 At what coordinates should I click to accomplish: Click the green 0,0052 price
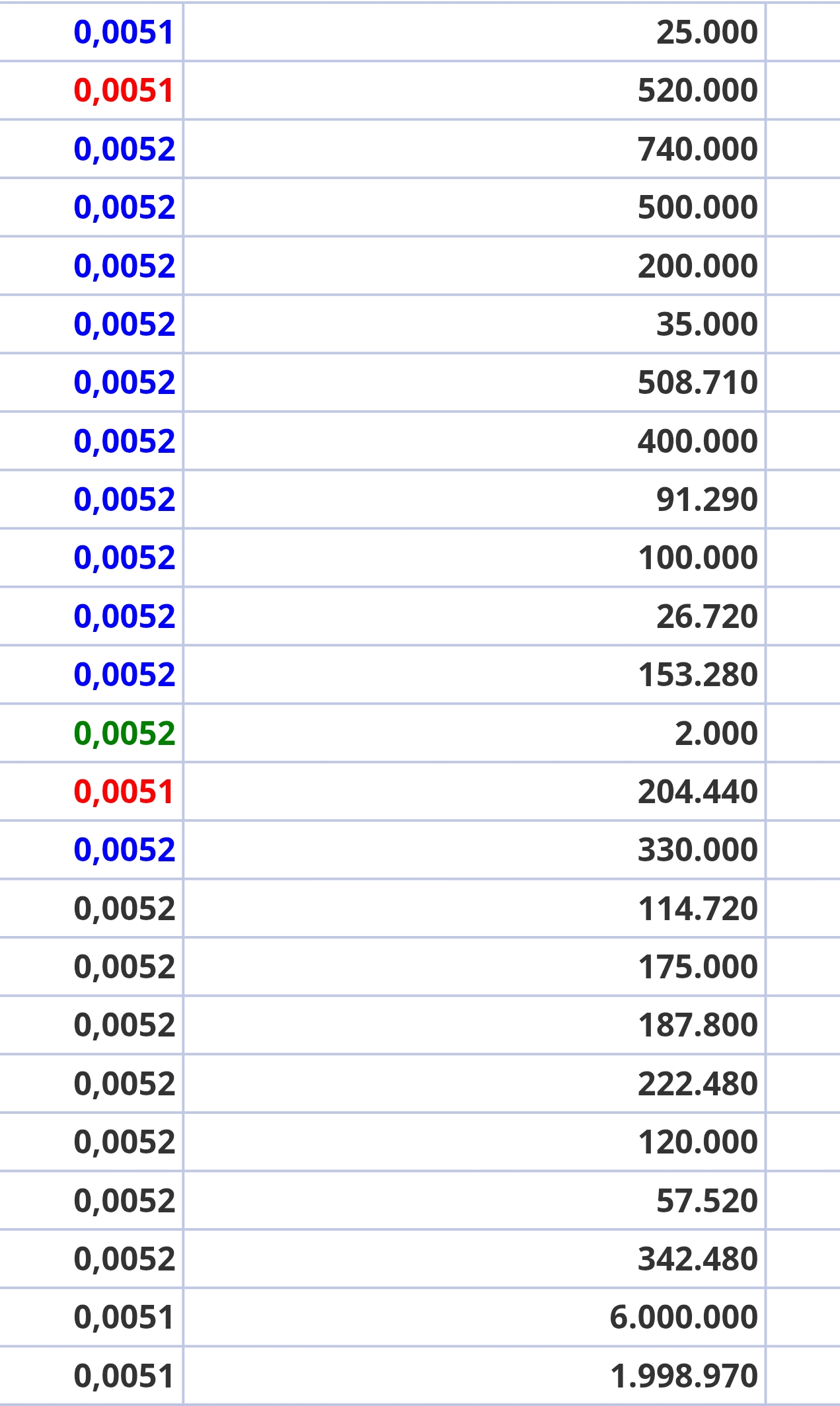pyautogui.click(x=124, y=733)
